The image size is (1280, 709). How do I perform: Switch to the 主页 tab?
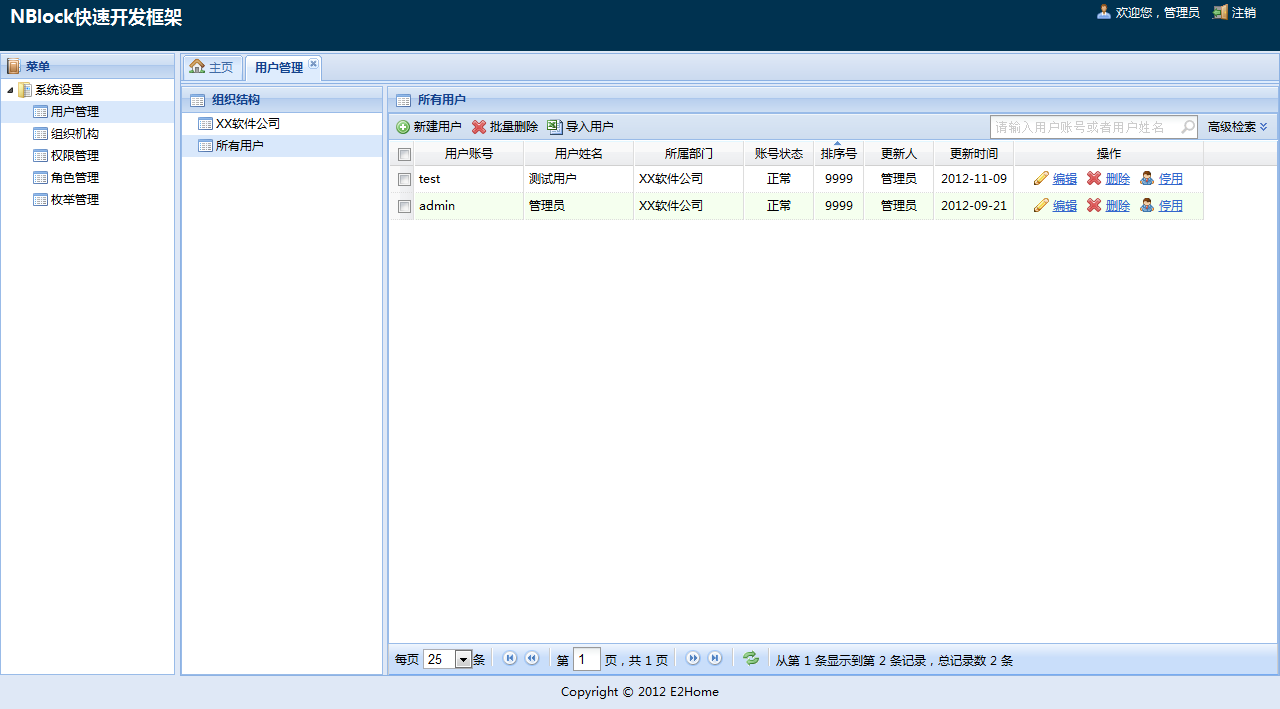pos(211,67)
